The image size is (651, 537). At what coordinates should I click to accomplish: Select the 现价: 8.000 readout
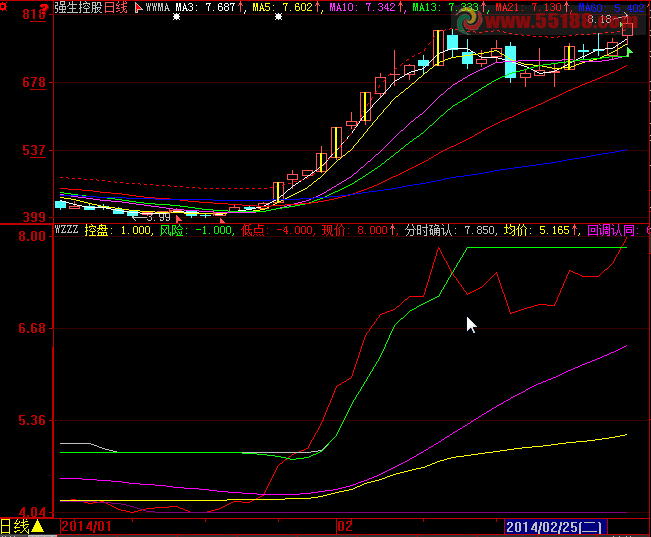pyautogui.click(x=355, y=230)
